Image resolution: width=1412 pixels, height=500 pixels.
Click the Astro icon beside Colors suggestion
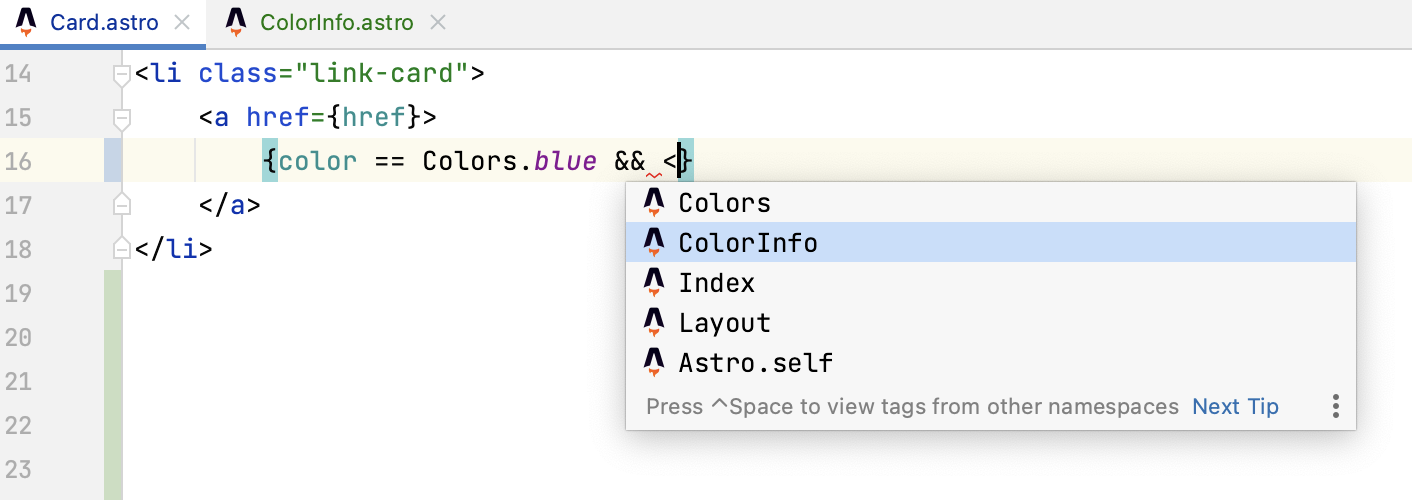pyautogui.click(x=654, y=203)
